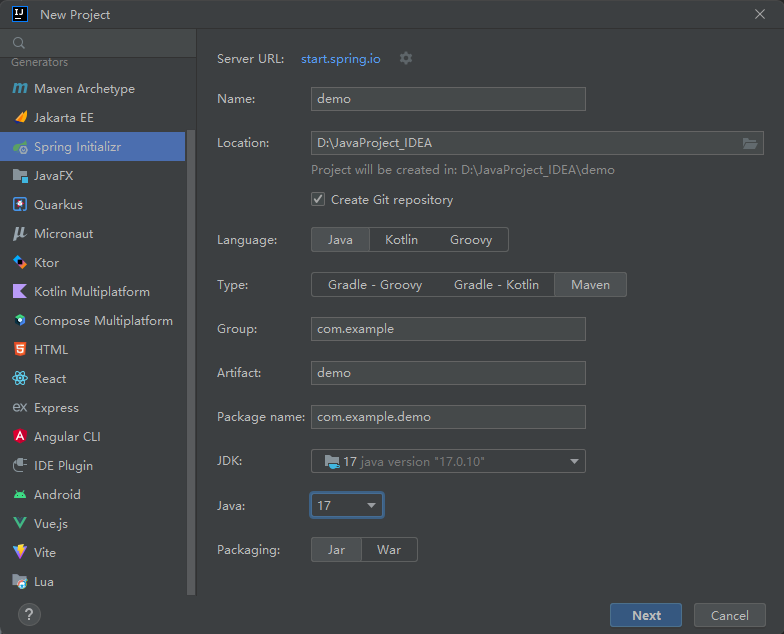Click the Spring Initializr leaf icon
Viewport: 784px width, 634px height.
(x=20, y=147)
